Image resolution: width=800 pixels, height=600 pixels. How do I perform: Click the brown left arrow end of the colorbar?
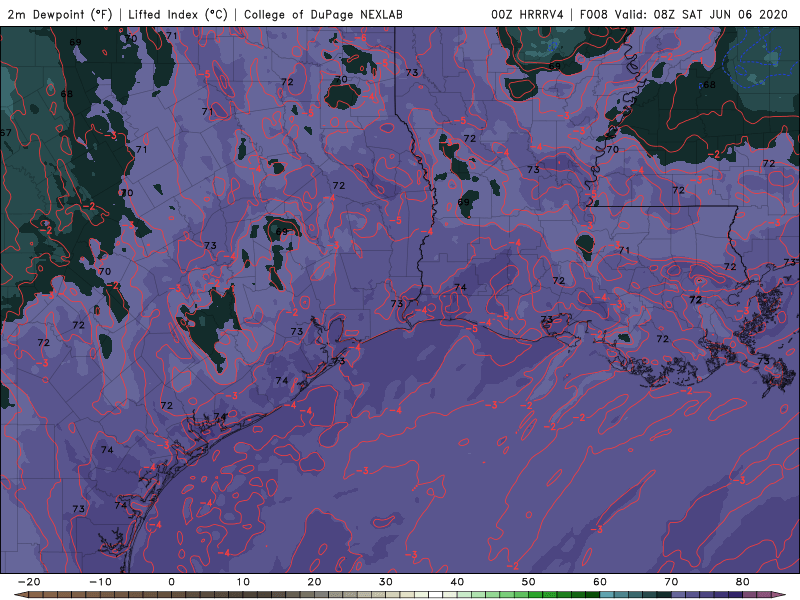[x=20, y=595]
